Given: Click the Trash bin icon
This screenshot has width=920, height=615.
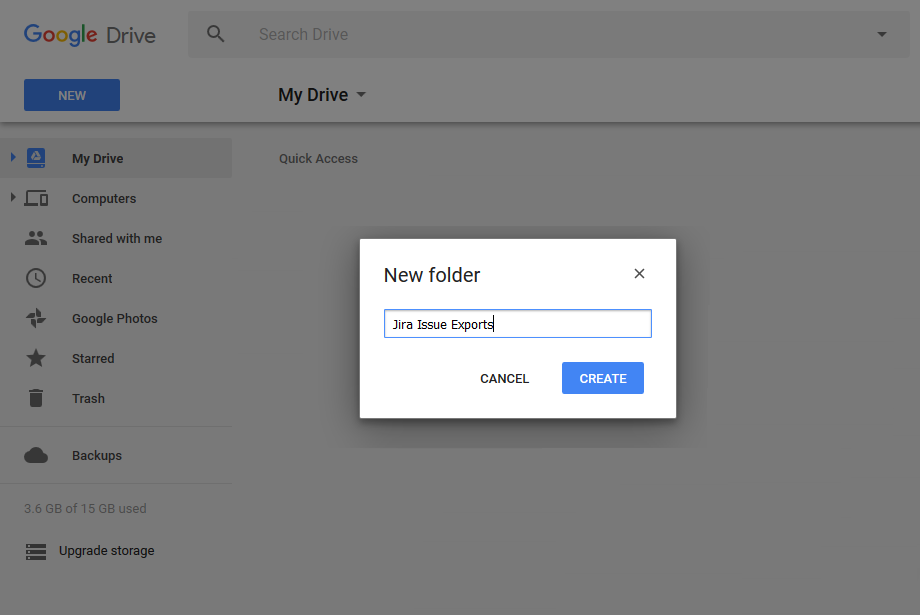Looking at the screenshot, I should click(36, 398).
